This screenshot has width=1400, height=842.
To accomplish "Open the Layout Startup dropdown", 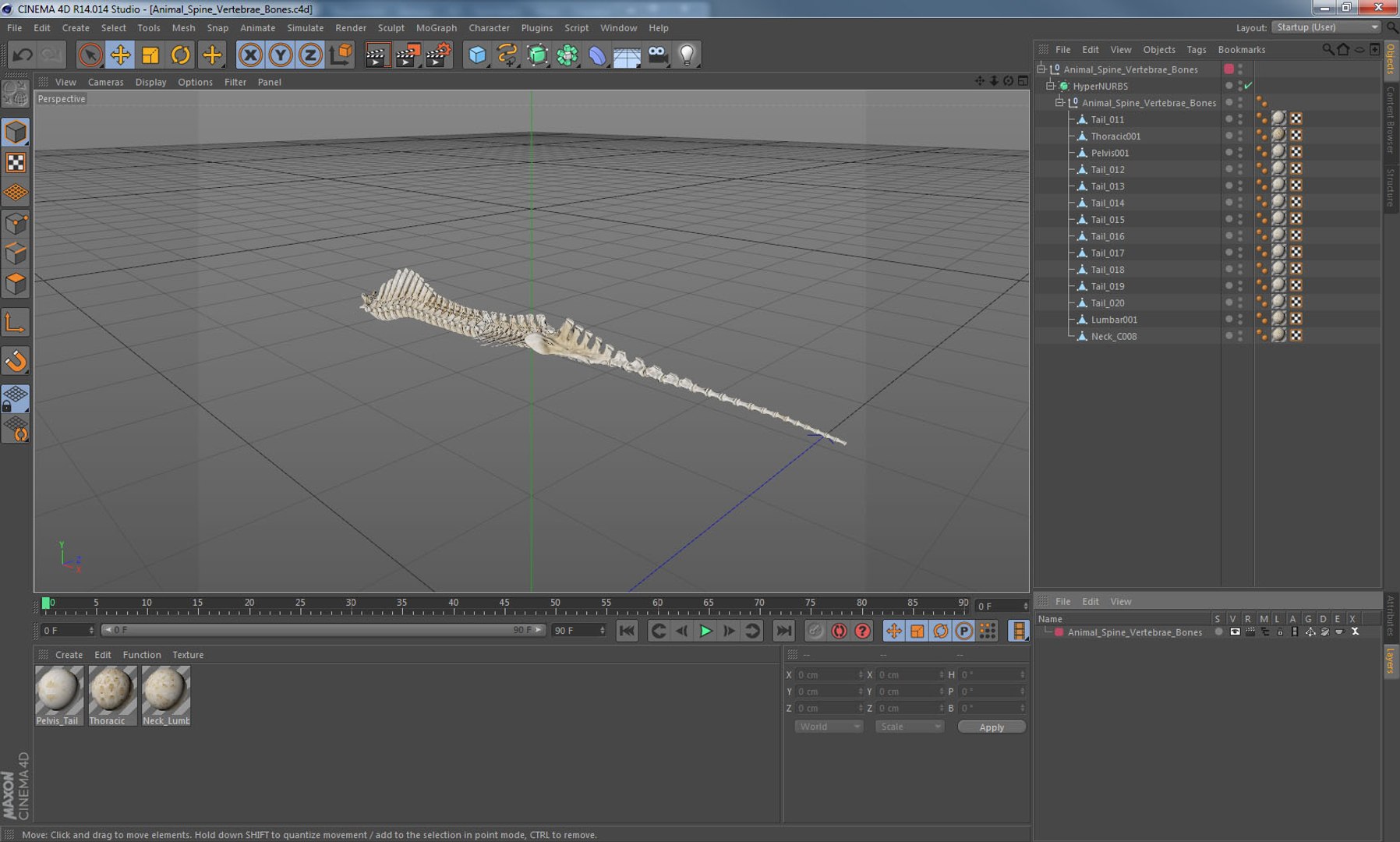I will coord(1326,27).
